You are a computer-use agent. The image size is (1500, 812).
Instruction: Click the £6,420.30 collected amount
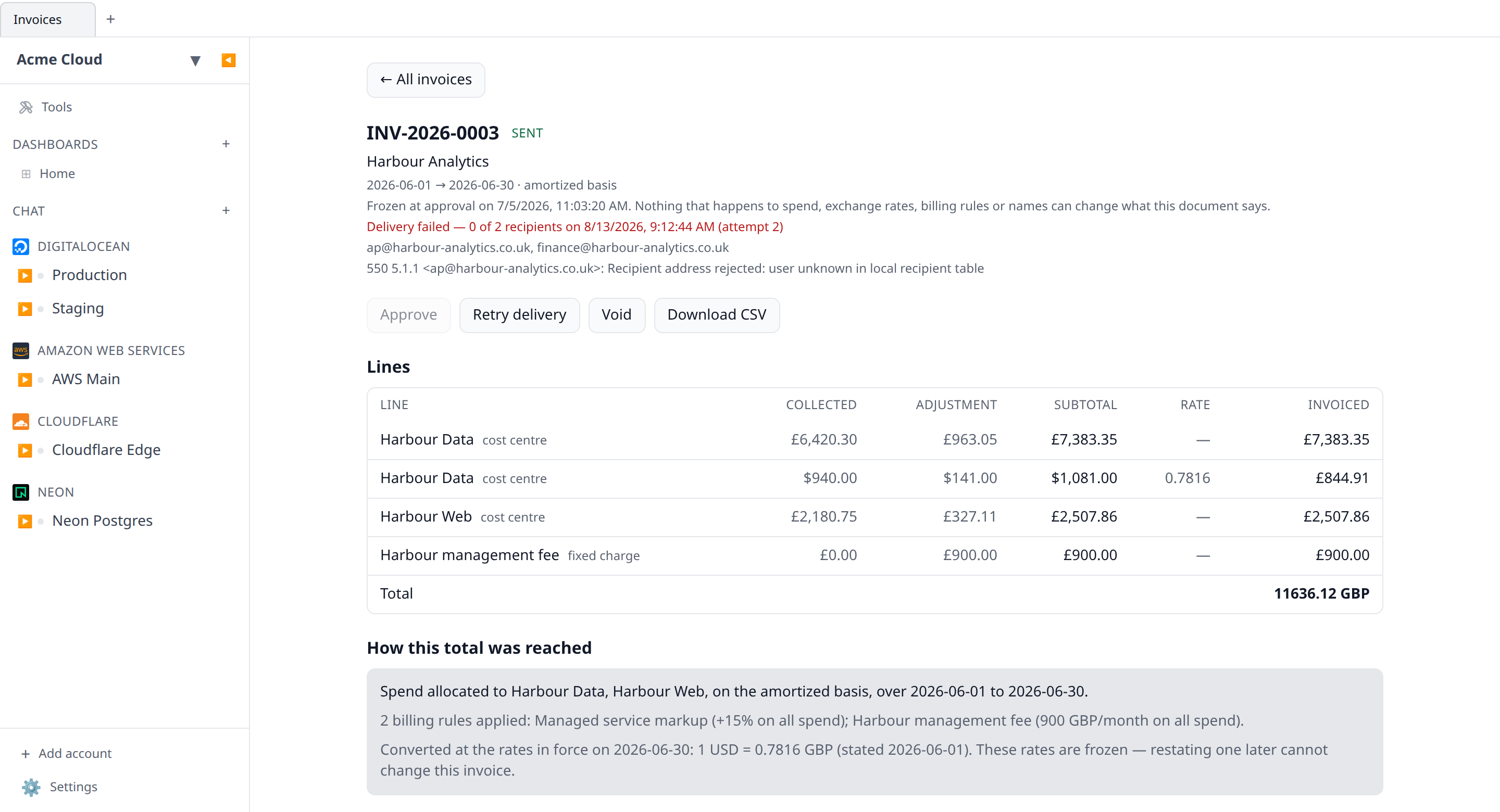coord(823,440)
